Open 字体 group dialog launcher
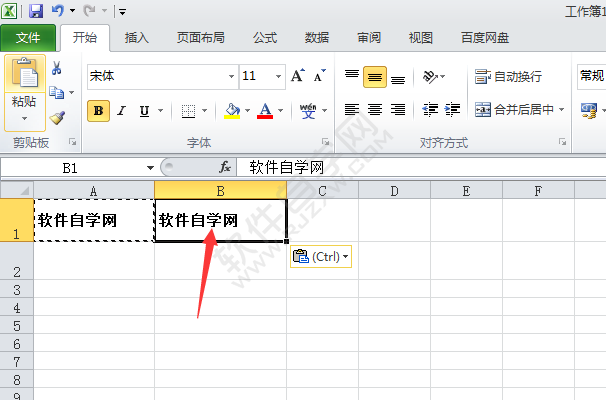 326,142
